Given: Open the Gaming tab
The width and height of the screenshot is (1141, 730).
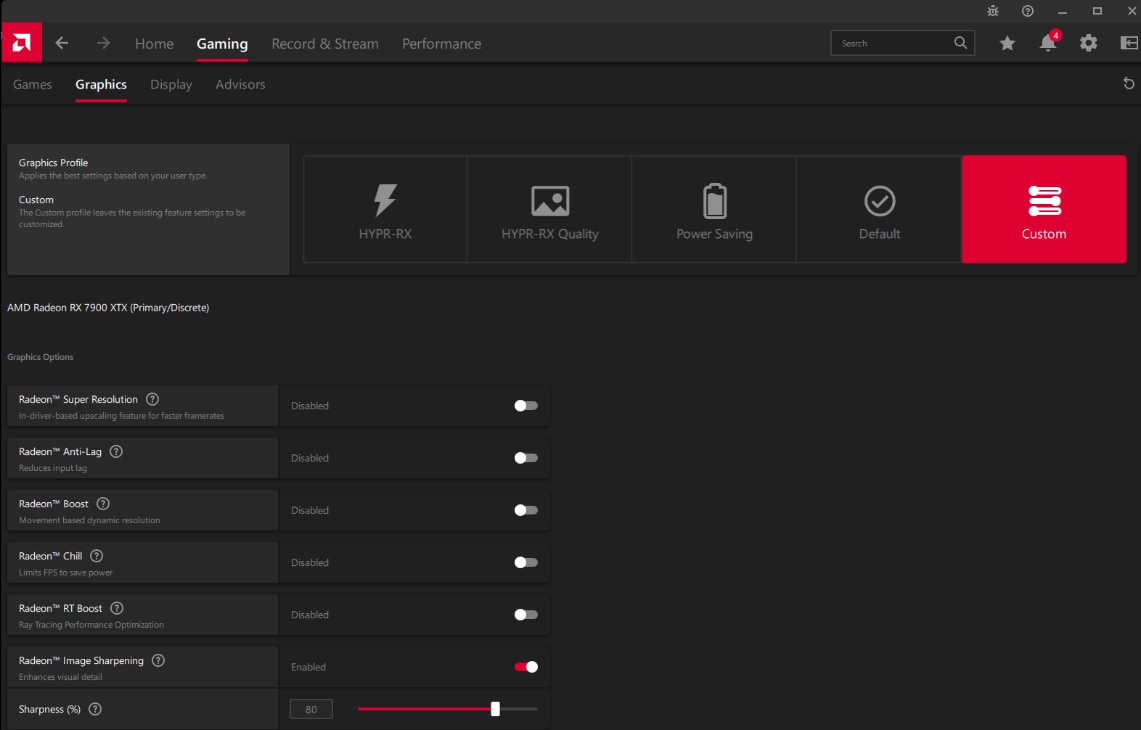Looking at the screenshot, I should coord(222,44).
